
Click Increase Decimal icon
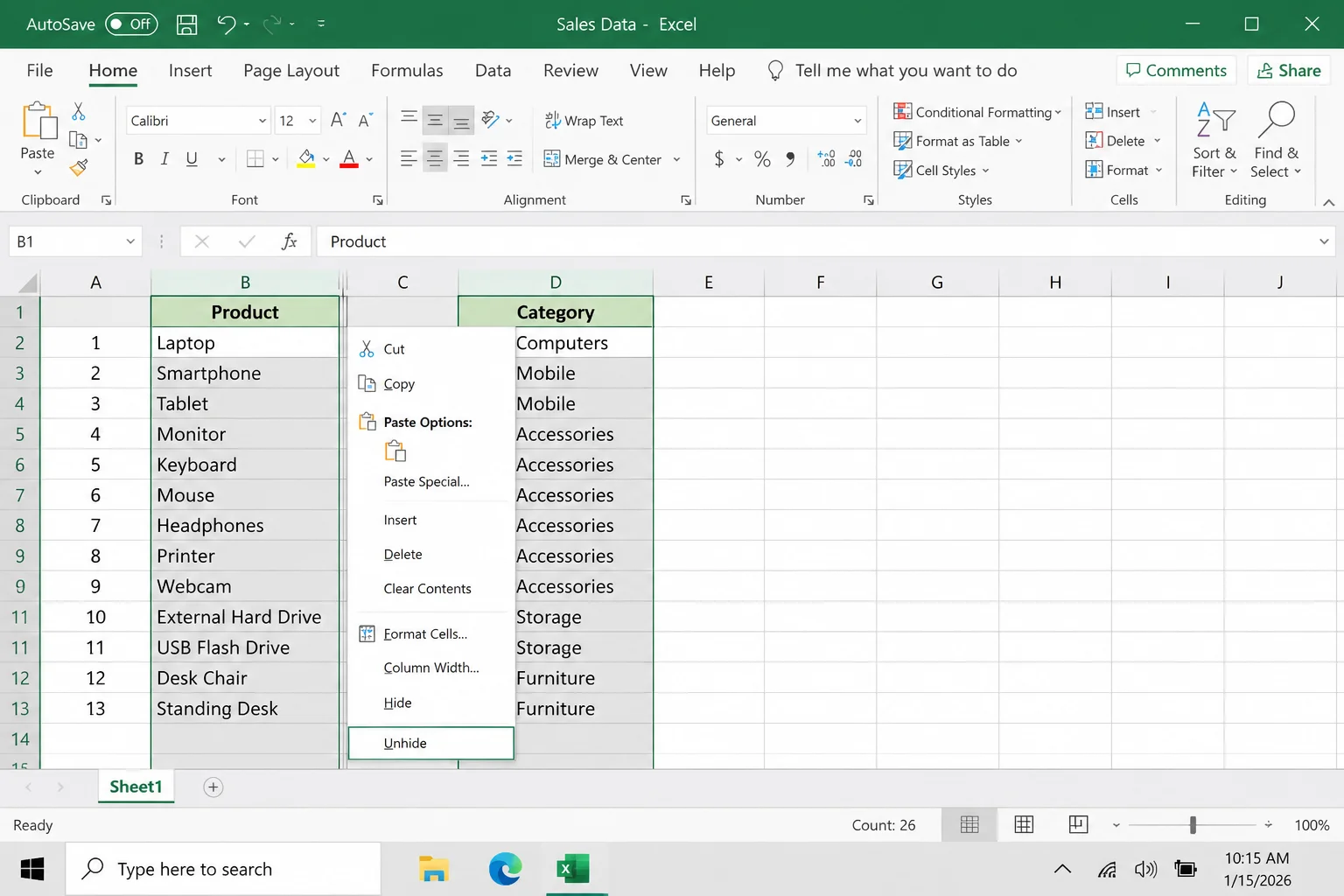point(827,158)
